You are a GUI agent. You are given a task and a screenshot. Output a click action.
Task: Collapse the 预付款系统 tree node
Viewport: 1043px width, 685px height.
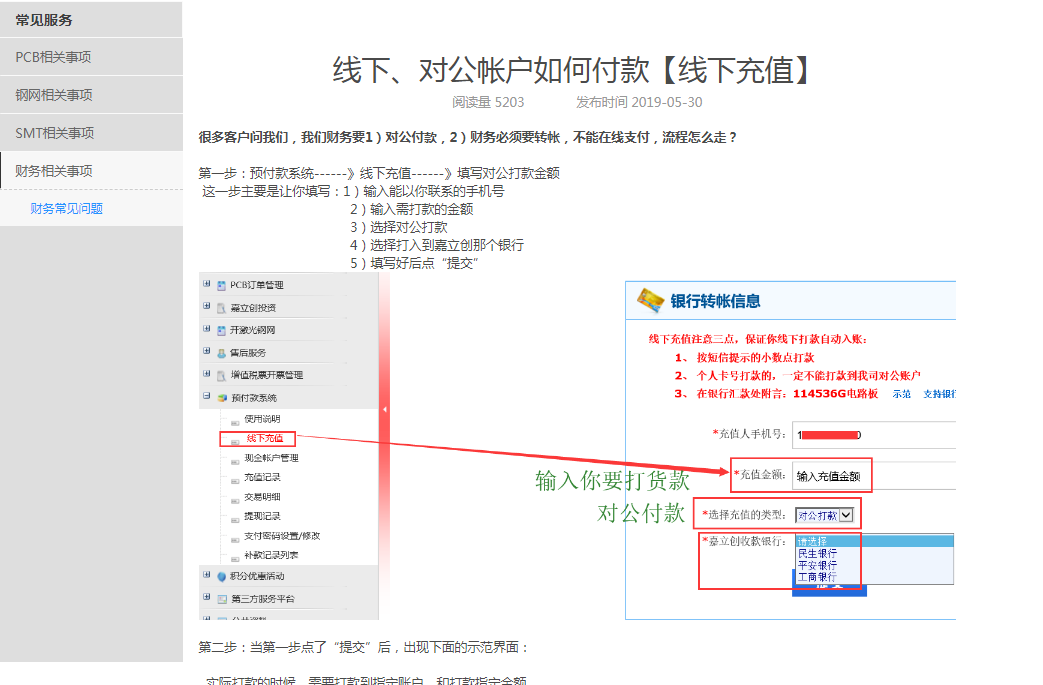(x=207, y=396)
